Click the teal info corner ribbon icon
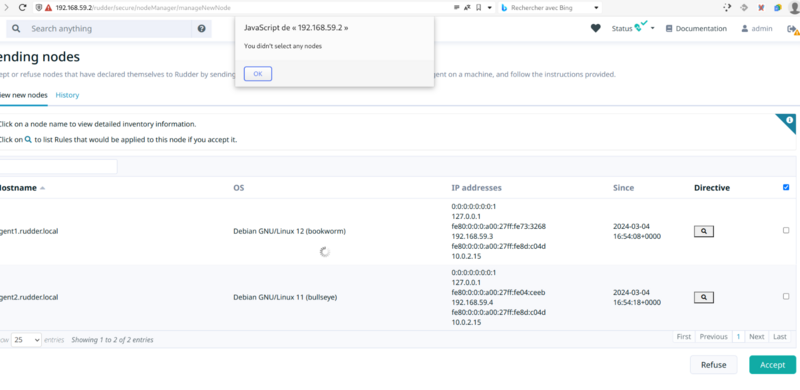Viewport: 800px width, 390px height. tap(789, 120)
